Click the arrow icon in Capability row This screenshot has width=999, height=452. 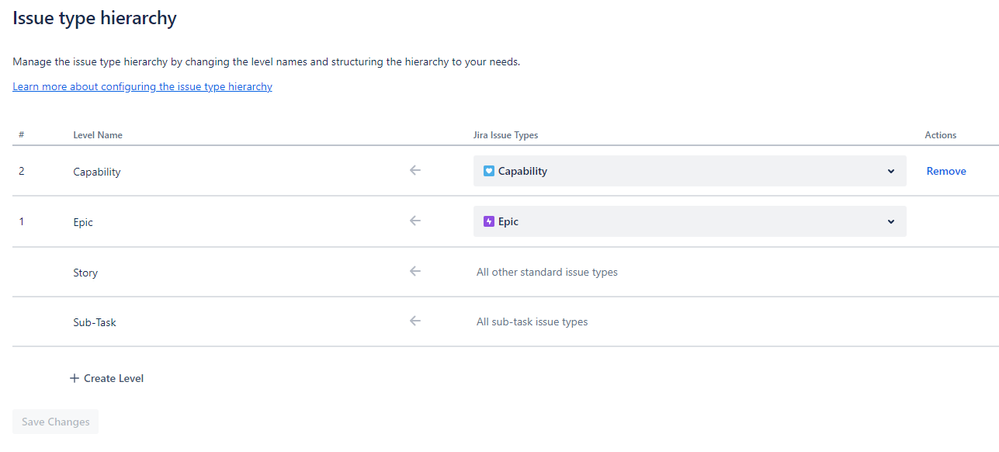pyautogui.click(x=415, y=171)
